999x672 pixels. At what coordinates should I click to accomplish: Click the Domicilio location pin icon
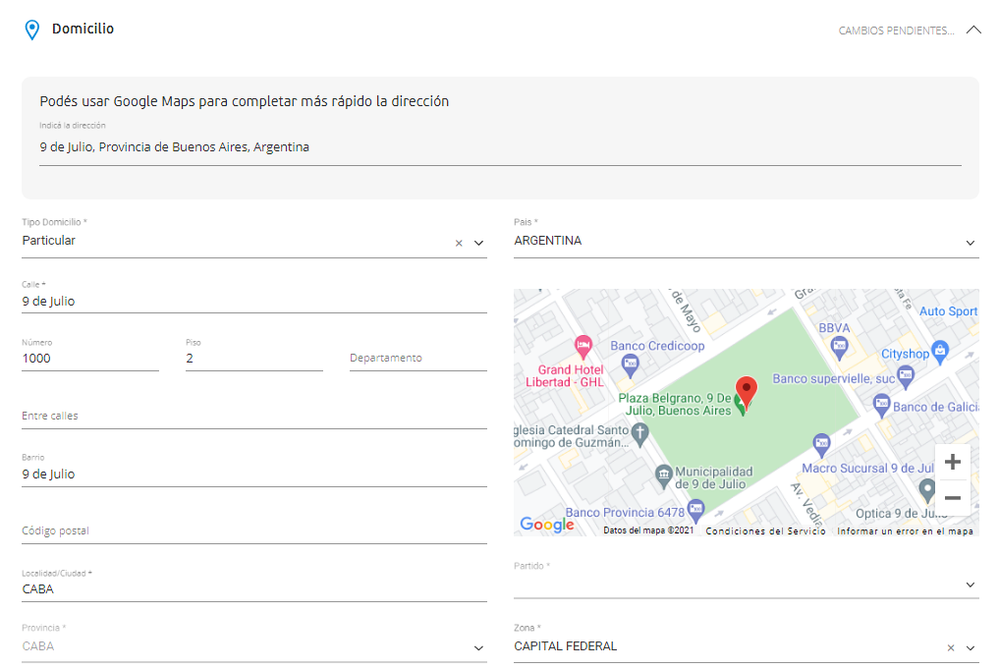tap(32, 30)
